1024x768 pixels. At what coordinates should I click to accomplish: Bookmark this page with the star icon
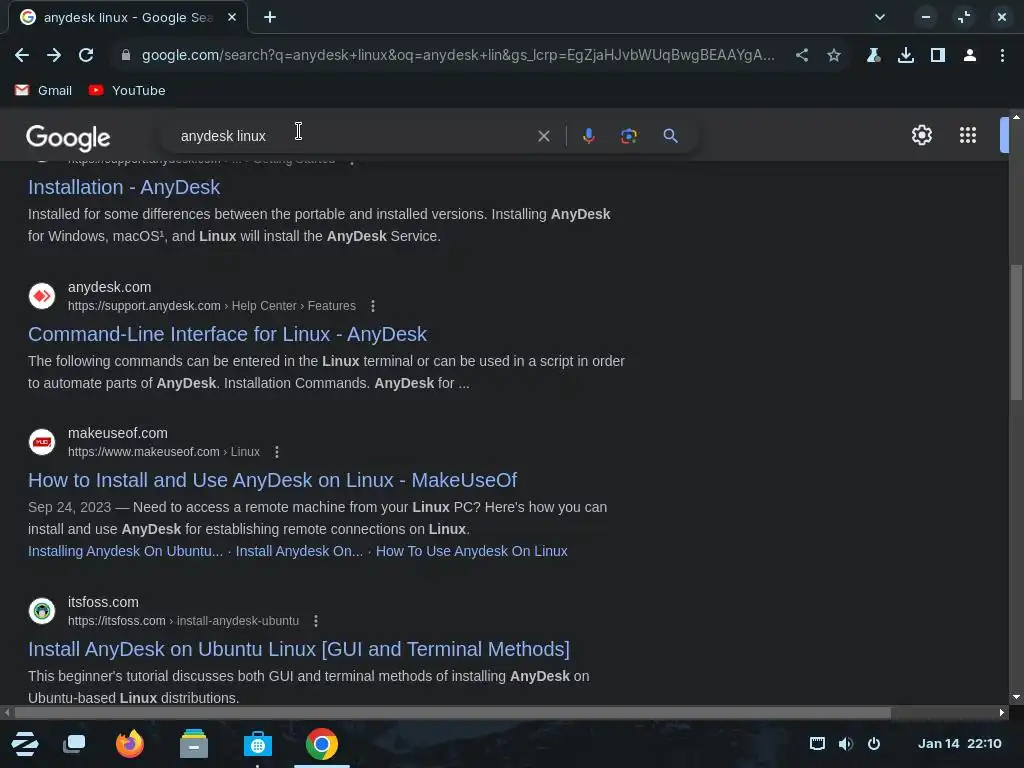(834, 56)
